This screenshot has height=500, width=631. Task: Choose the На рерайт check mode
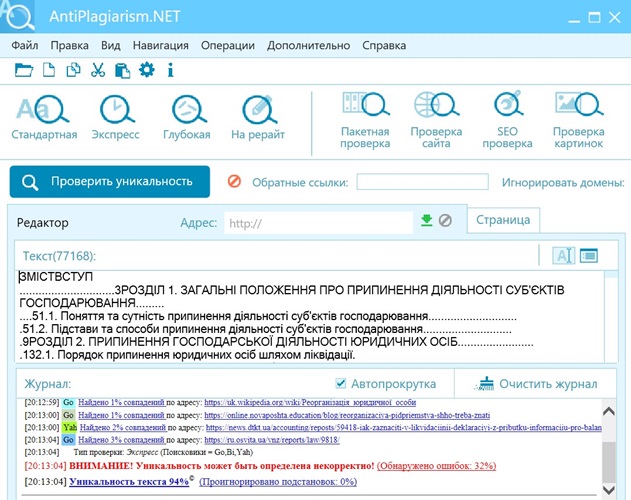(x=258, y=117)
